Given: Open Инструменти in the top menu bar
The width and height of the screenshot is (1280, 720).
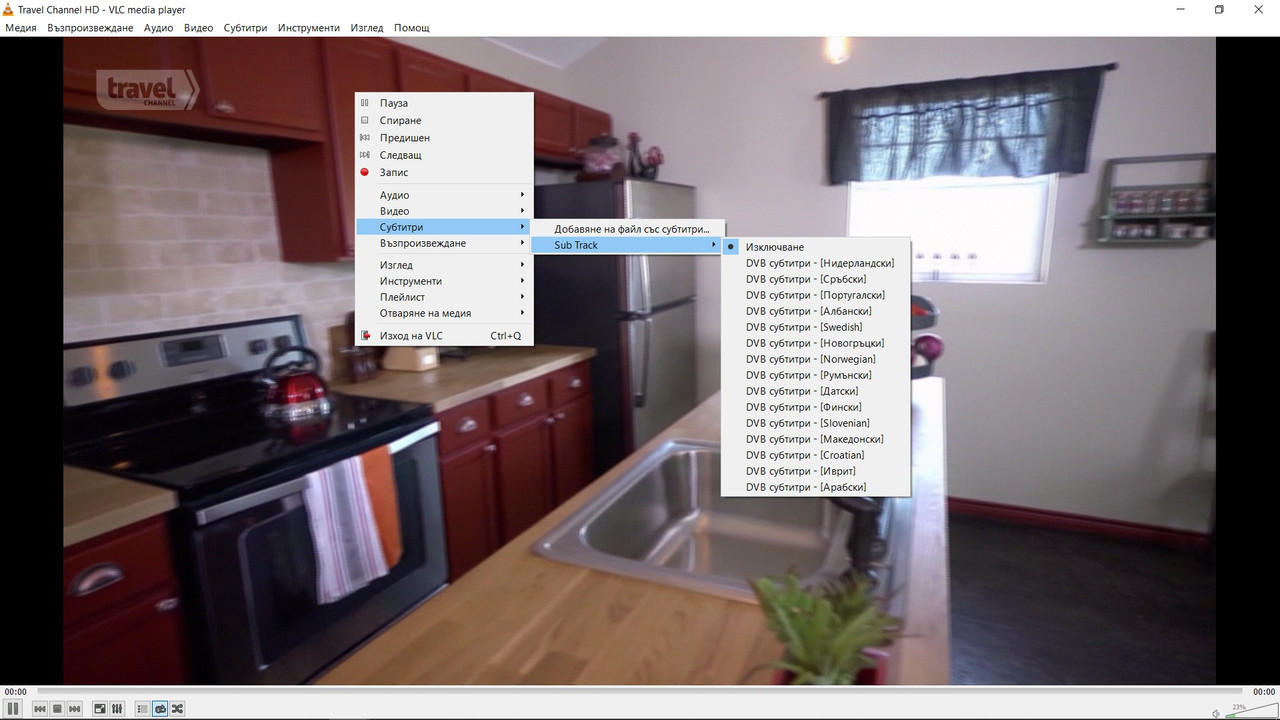Looking at the screenshot, I should (x=309, y=28).
